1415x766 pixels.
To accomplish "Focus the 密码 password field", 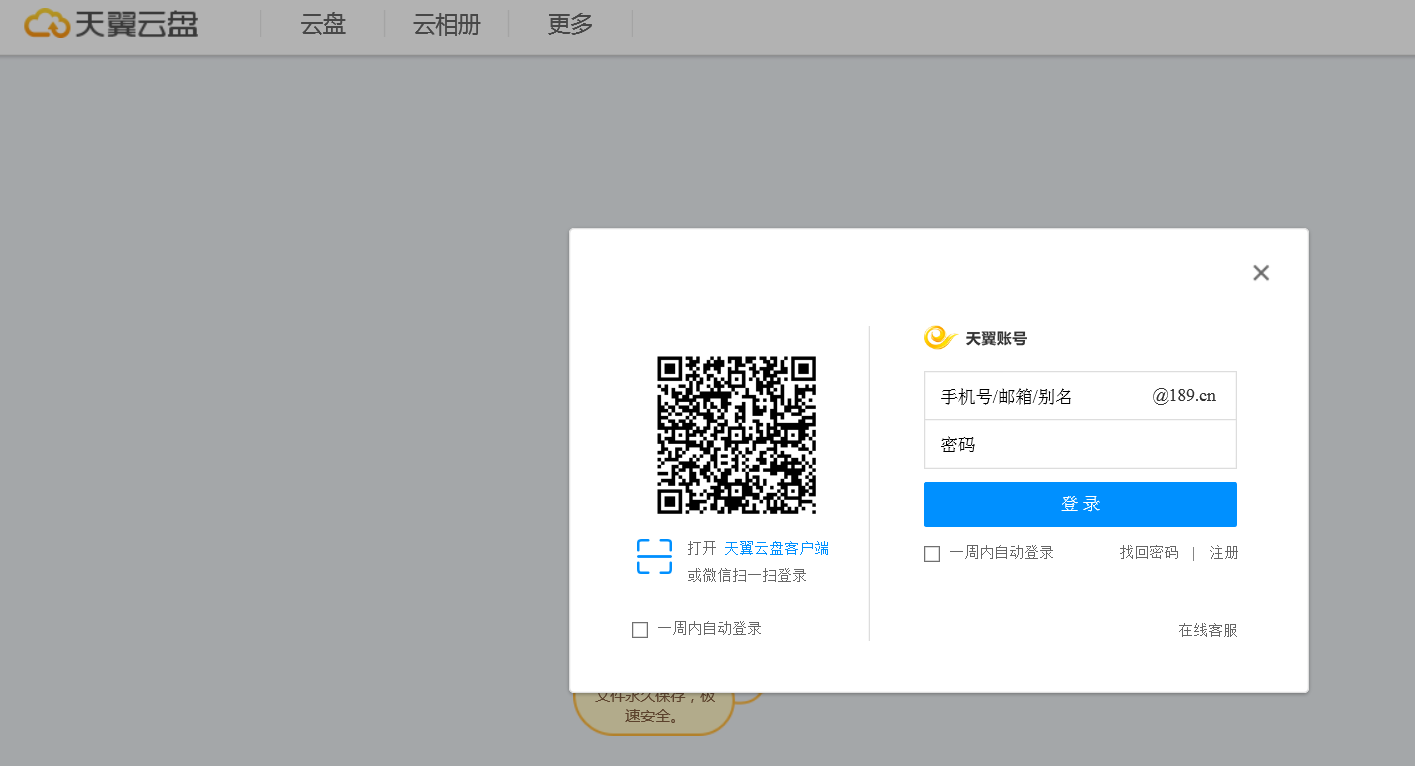I will pos(1080,444).
